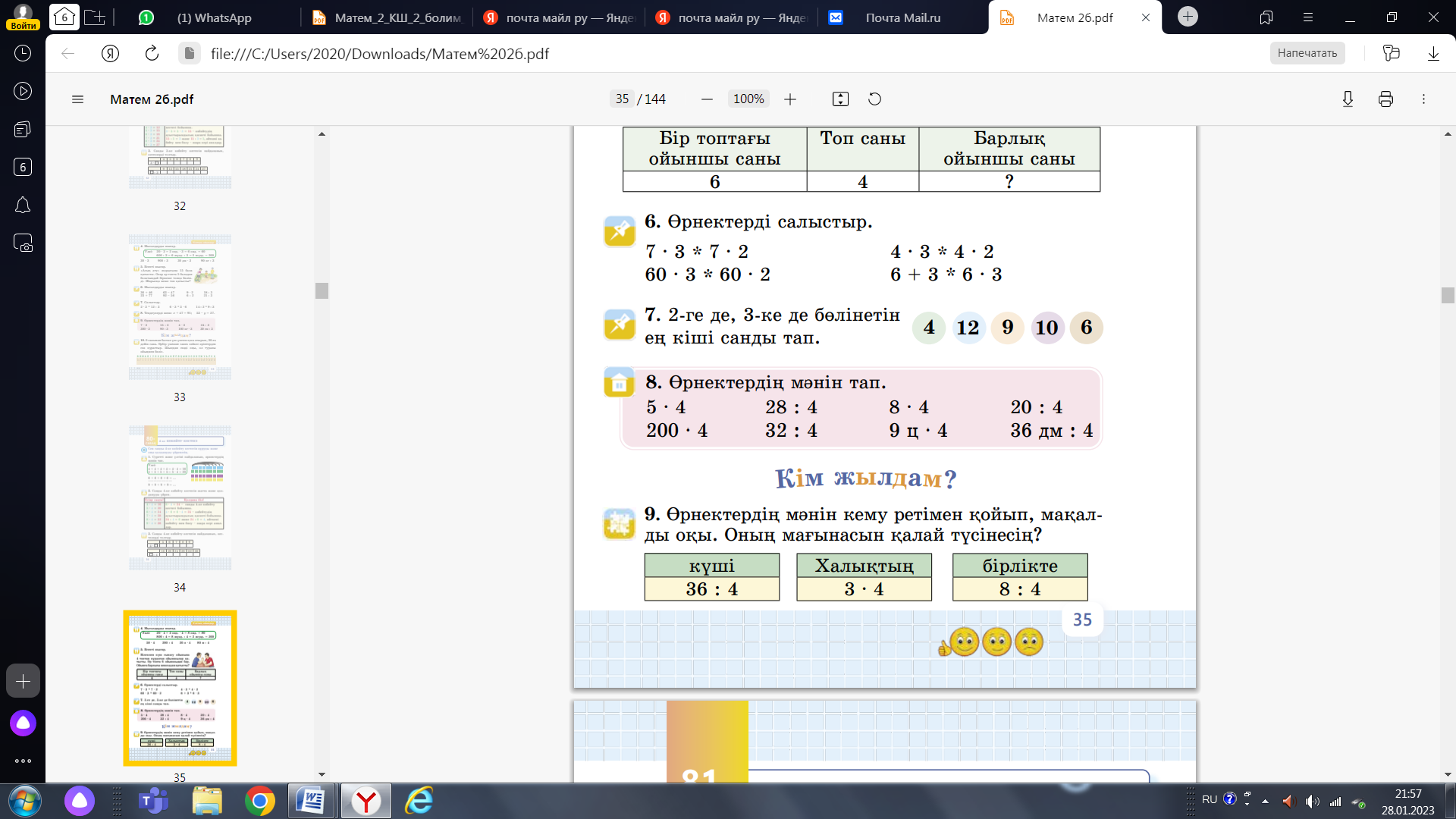The height and width of the screenshot is (819, 1456).
Task: Toggle system volume speaker icon in tray
Action: click(x=1312, y=801)
